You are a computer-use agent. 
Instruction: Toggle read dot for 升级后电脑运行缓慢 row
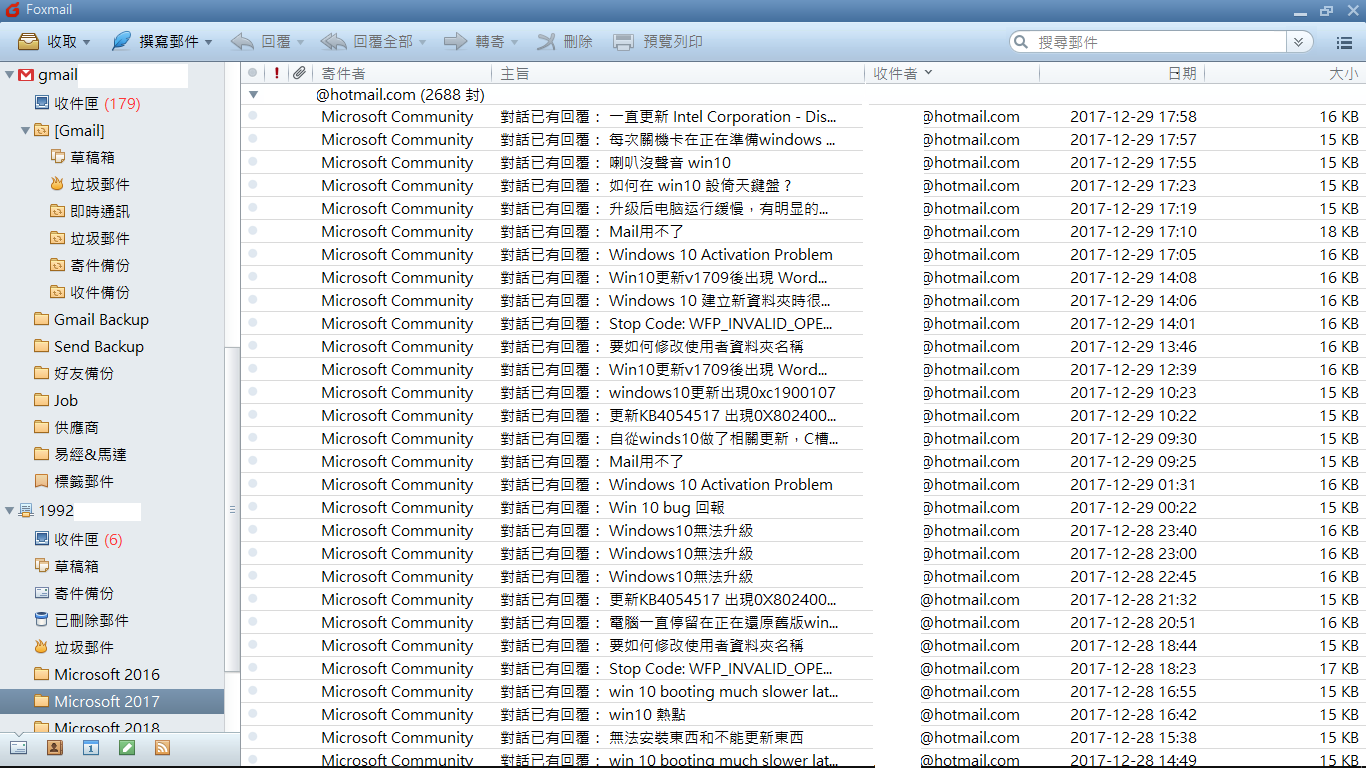253,208
